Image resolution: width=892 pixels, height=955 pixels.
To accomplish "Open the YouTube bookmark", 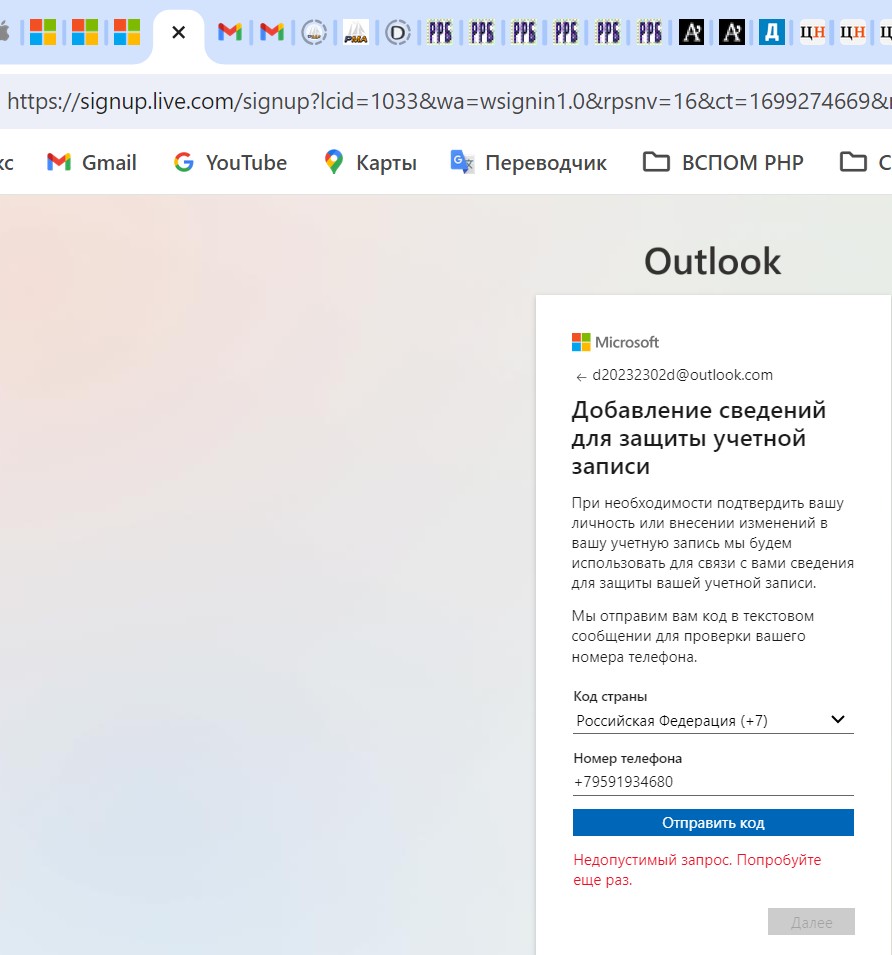I will [x=230, y=163].
